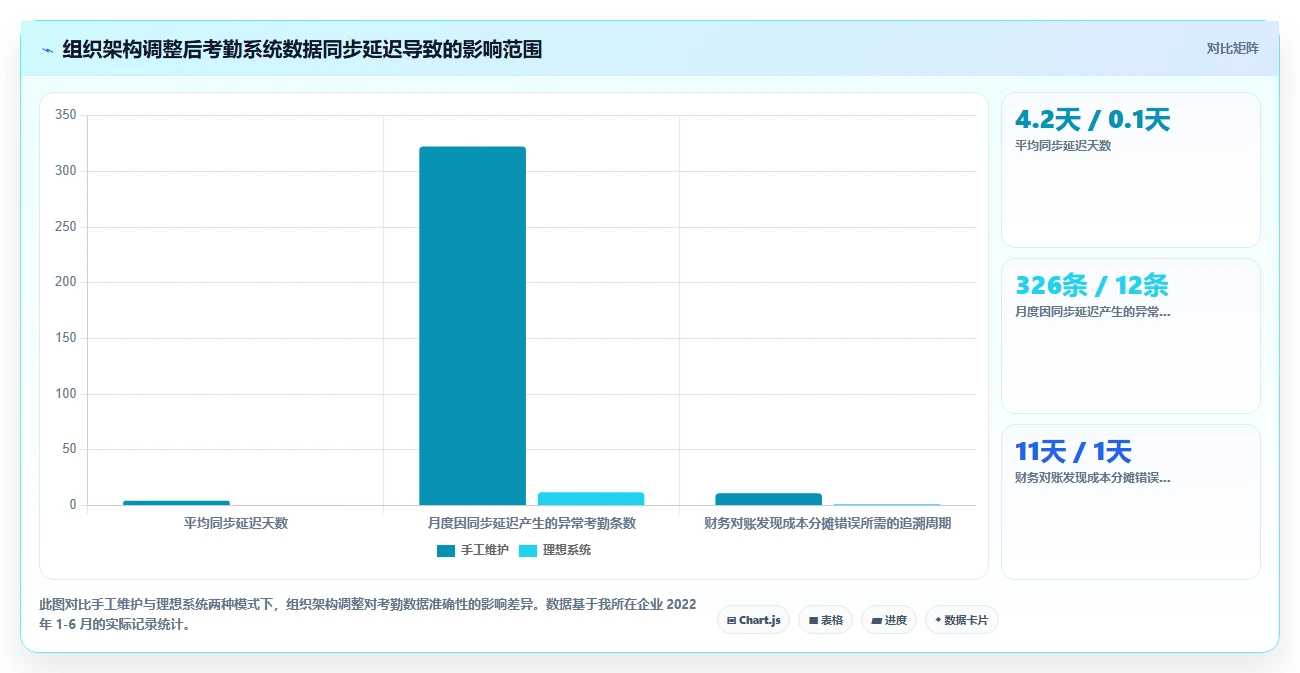Click the y-axis value 300
Viewport: 1300px width, 673px height.
point(66,171)
